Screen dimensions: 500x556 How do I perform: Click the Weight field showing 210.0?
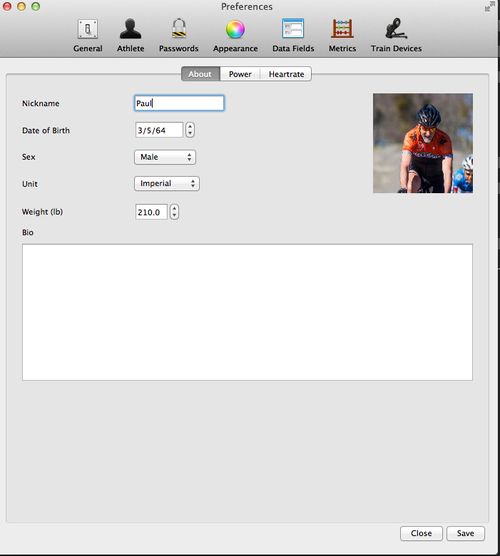tap(151, 212)
